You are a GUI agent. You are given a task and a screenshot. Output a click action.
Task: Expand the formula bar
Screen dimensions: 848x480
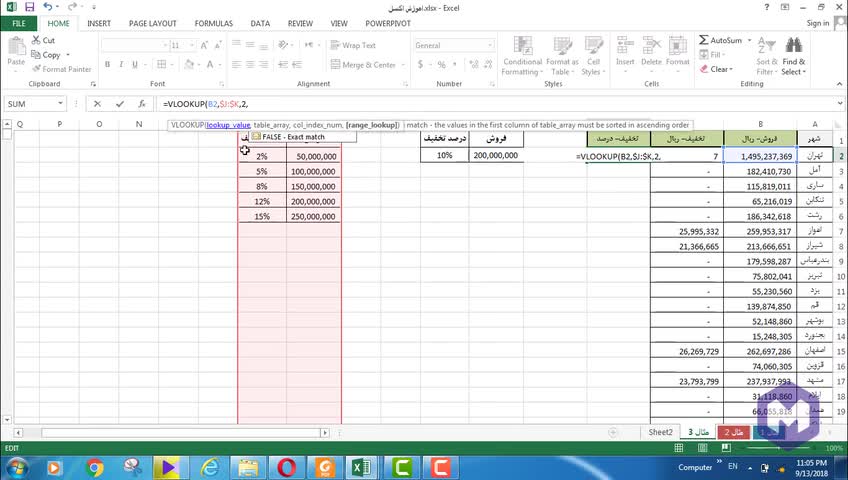coord(839,103)
